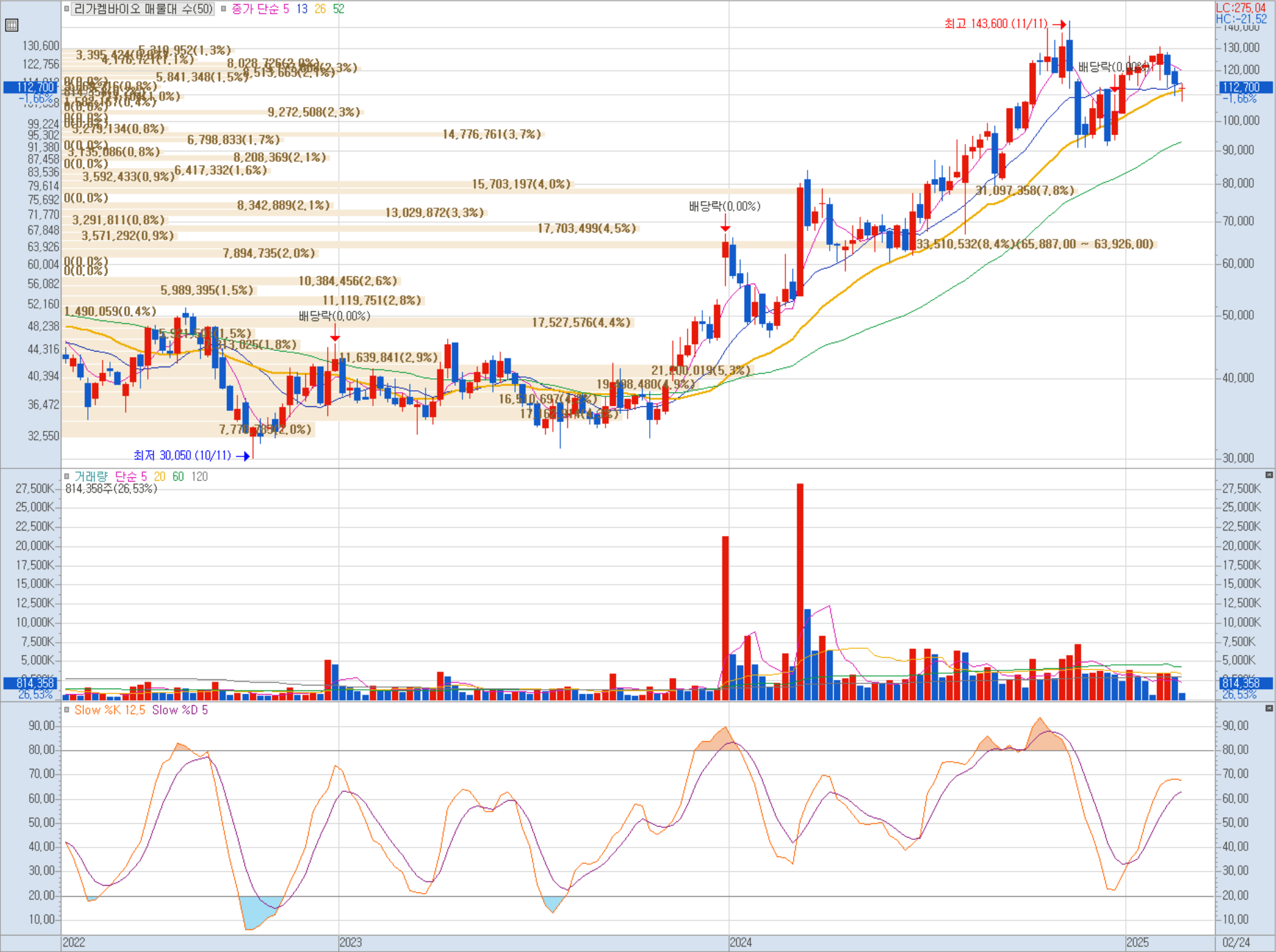Select the 리가켐바이오 매물대 수(50) label
1276x952 pixels.
point(143,9)
